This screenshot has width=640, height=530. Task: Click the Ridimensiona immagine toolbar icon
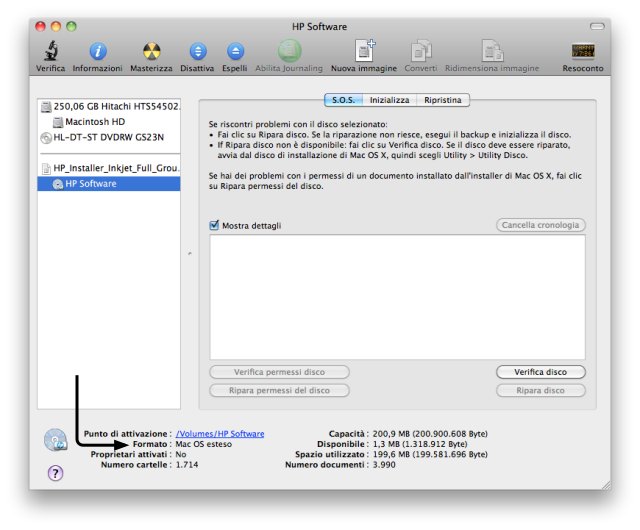[492, 51]
